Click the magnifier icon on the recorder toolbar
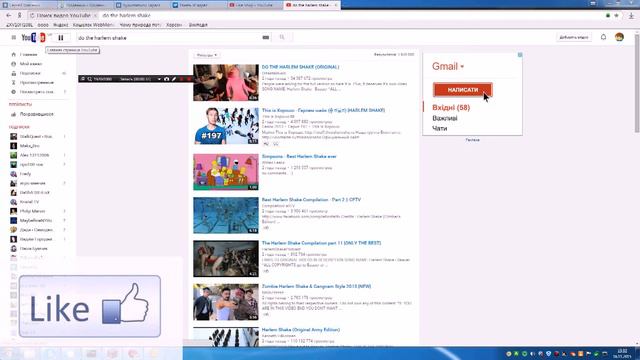The width and height of the screenshot is (640, 360). pyautogui.click(x=89, y=79)
